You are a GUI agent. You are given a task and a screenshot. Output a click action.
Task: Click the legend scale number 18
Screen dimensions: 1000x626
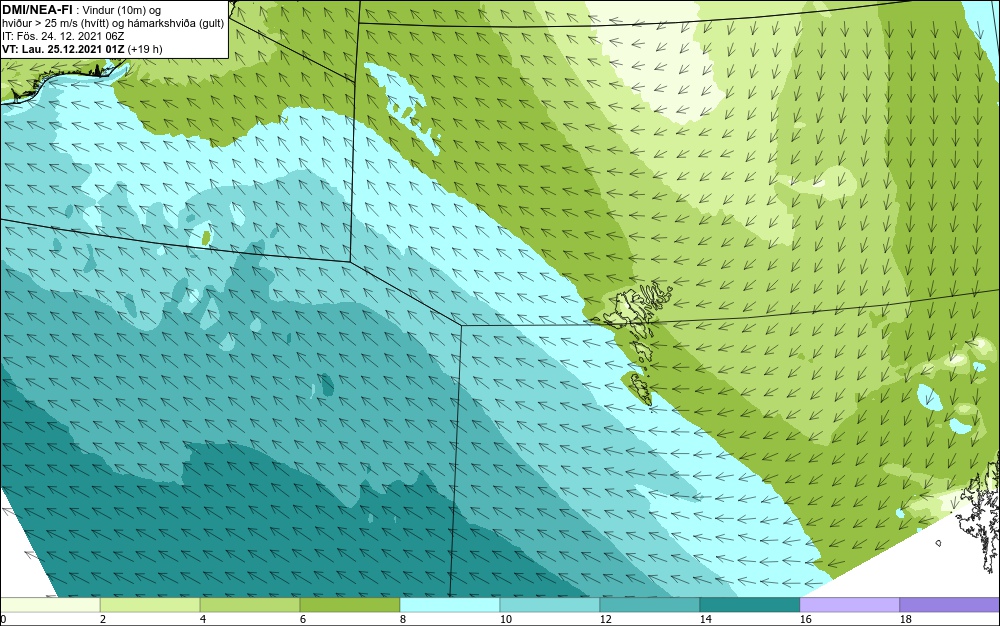906,619
